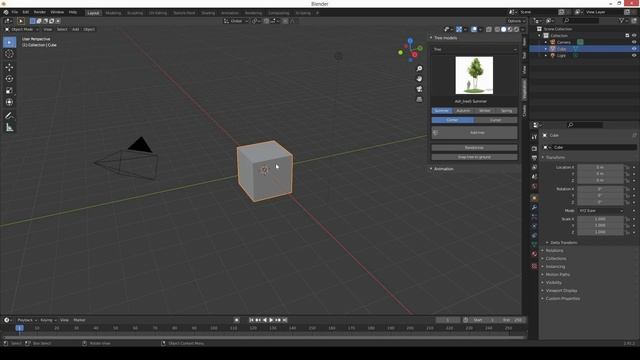
Task: Toggle visibility of Cube in outliner
Action: tap(634, 49)
